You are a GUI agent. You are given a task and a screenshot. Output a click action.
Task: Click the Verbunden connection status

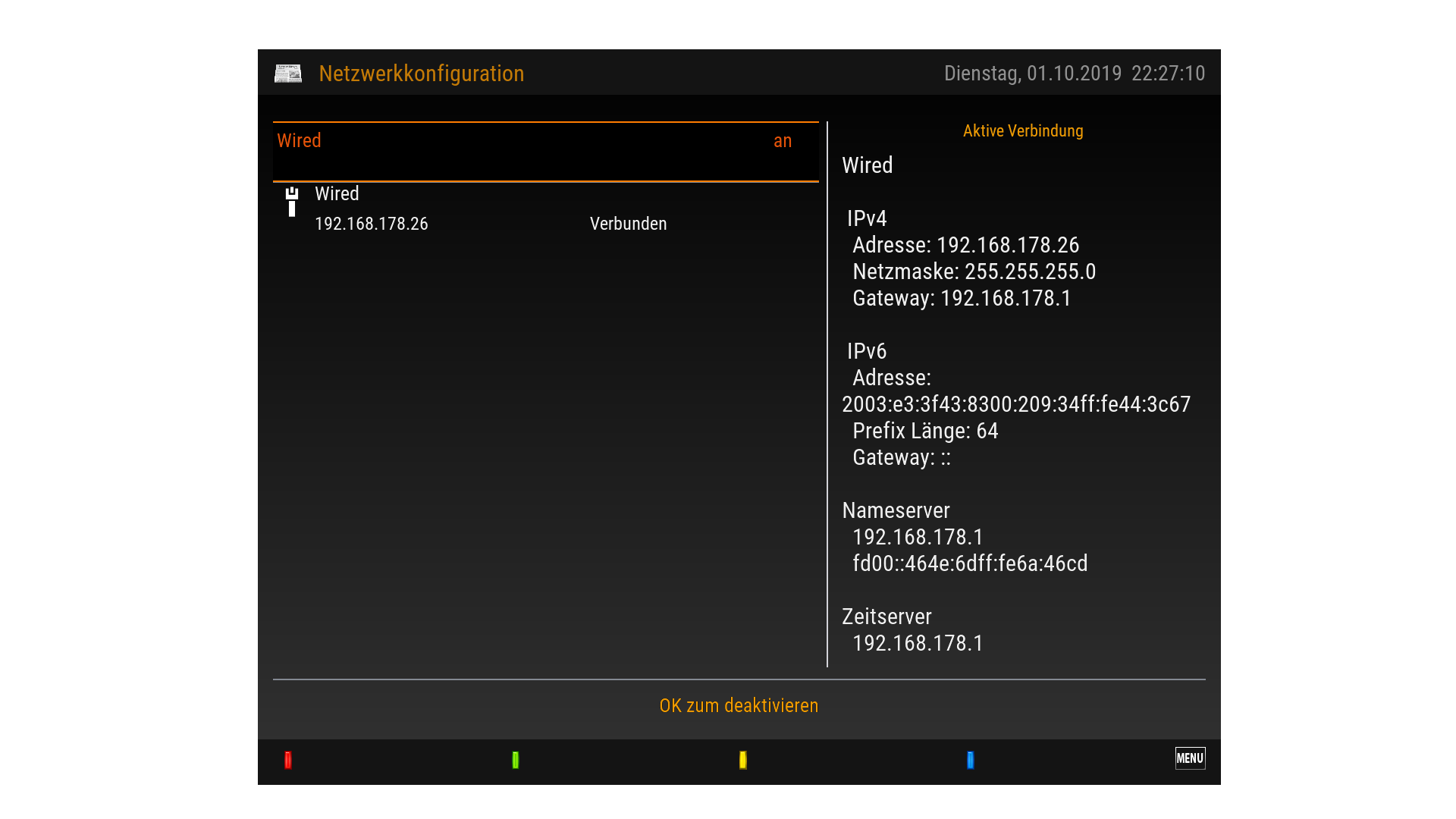628,224
